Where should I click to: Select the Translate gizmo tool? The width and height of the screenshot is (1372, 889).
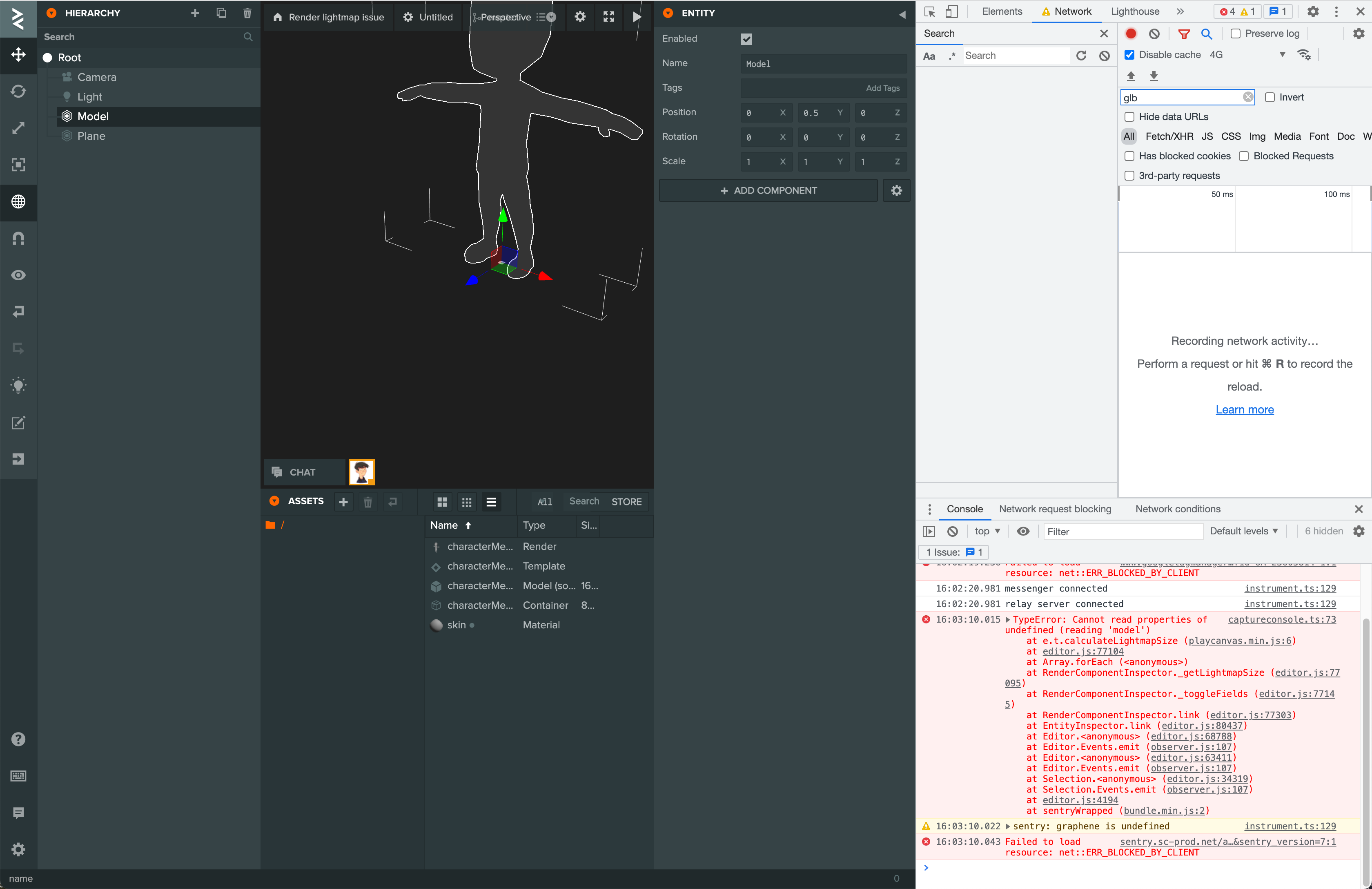click(18, 55)
